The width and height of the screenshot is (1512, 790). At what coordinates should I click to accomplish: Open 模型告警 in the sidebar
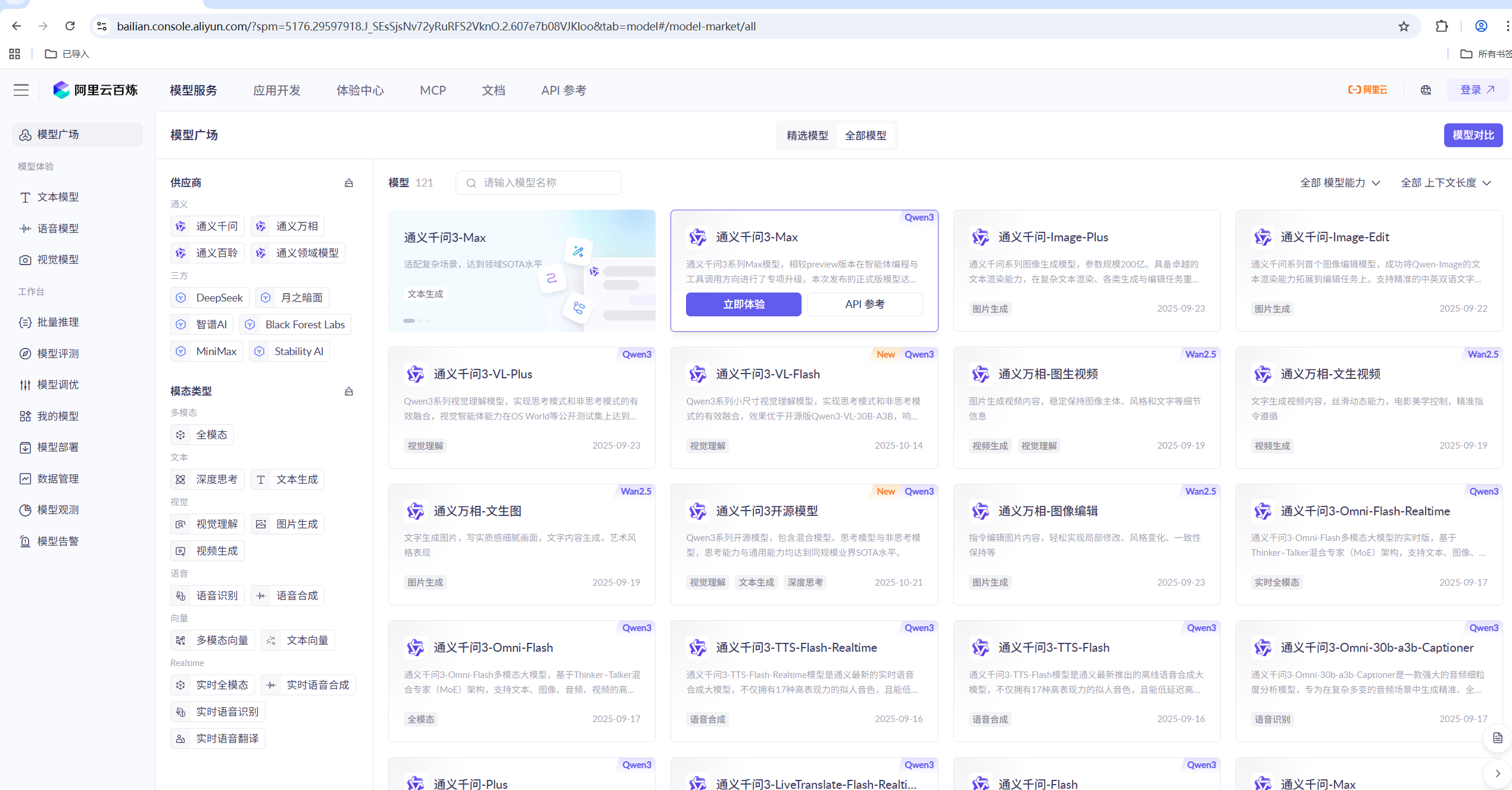[x=58, y=541]
